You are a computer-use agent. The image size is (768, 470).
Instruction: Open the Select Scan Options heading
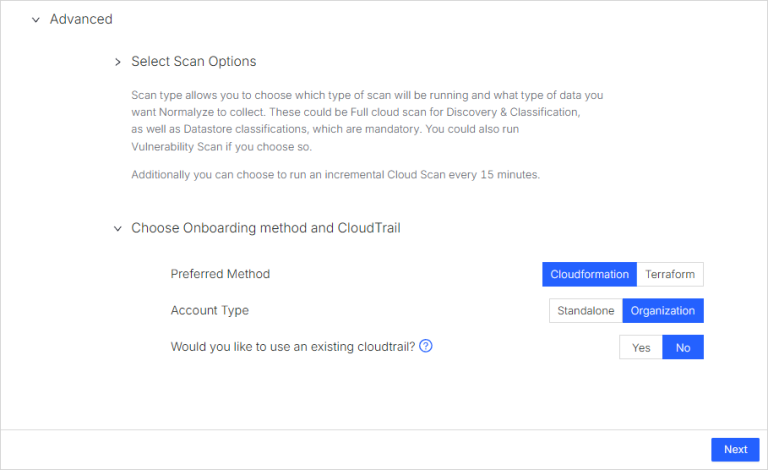[193, 62]
